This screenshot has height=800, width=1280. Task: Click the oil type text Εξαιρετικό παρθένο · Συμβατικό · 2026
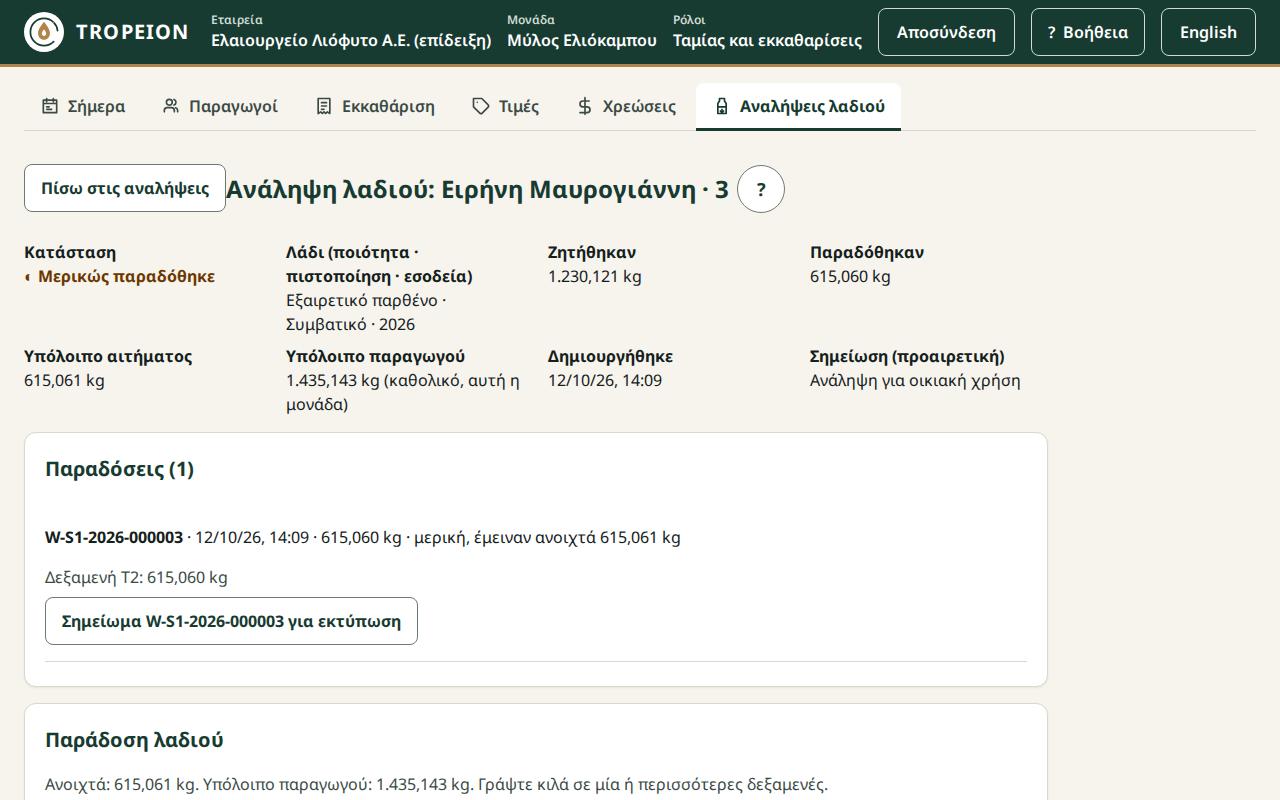[x=366, y=312]
